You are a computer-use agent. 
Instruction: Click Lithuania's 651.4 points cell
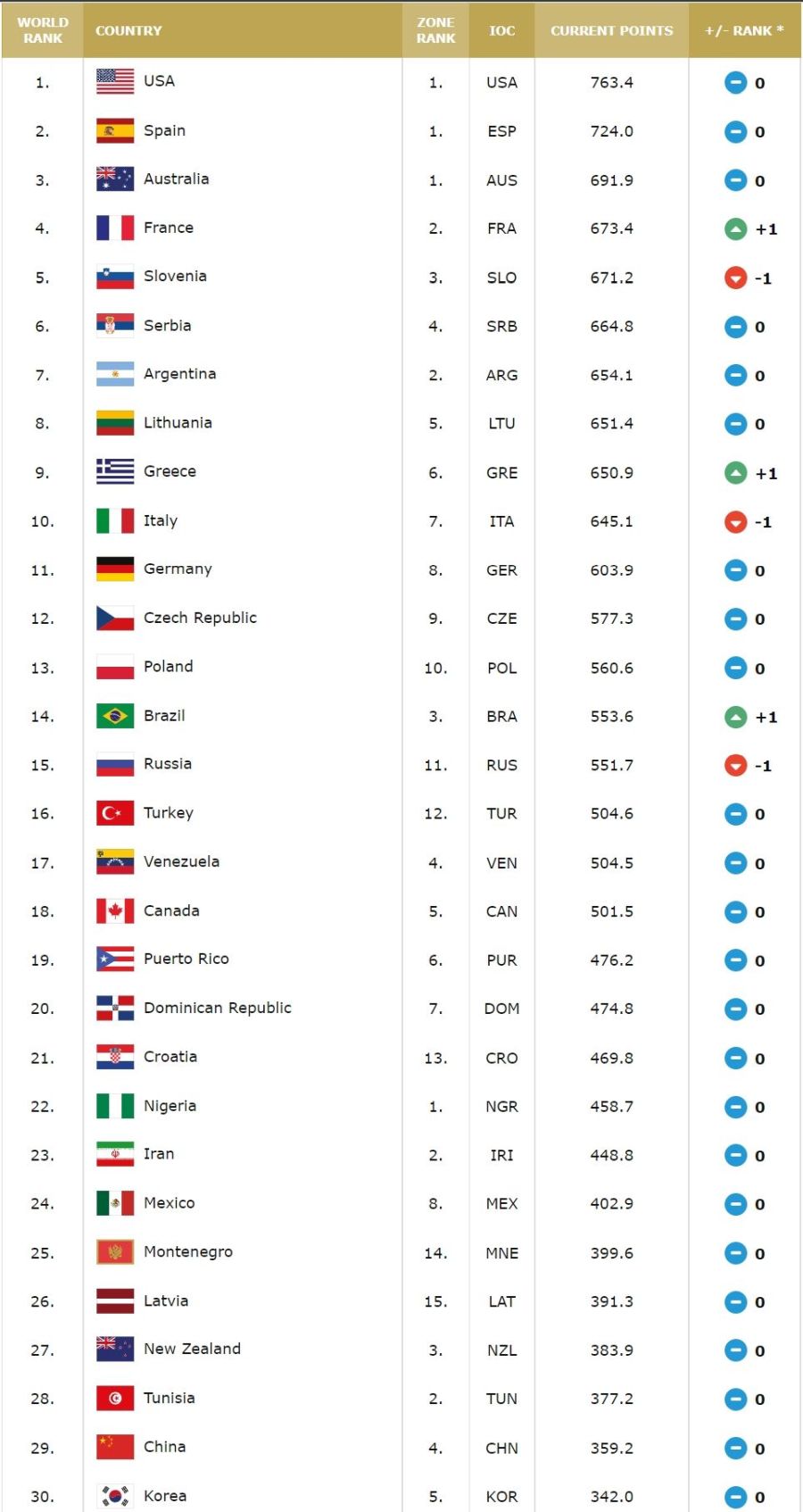611,424
